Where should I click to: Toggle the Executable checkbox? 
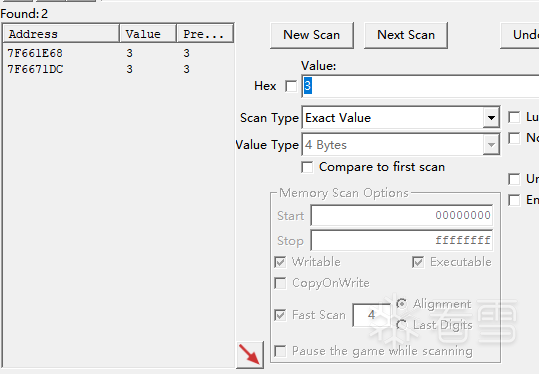pyautogui.click(x=418, y=262)
